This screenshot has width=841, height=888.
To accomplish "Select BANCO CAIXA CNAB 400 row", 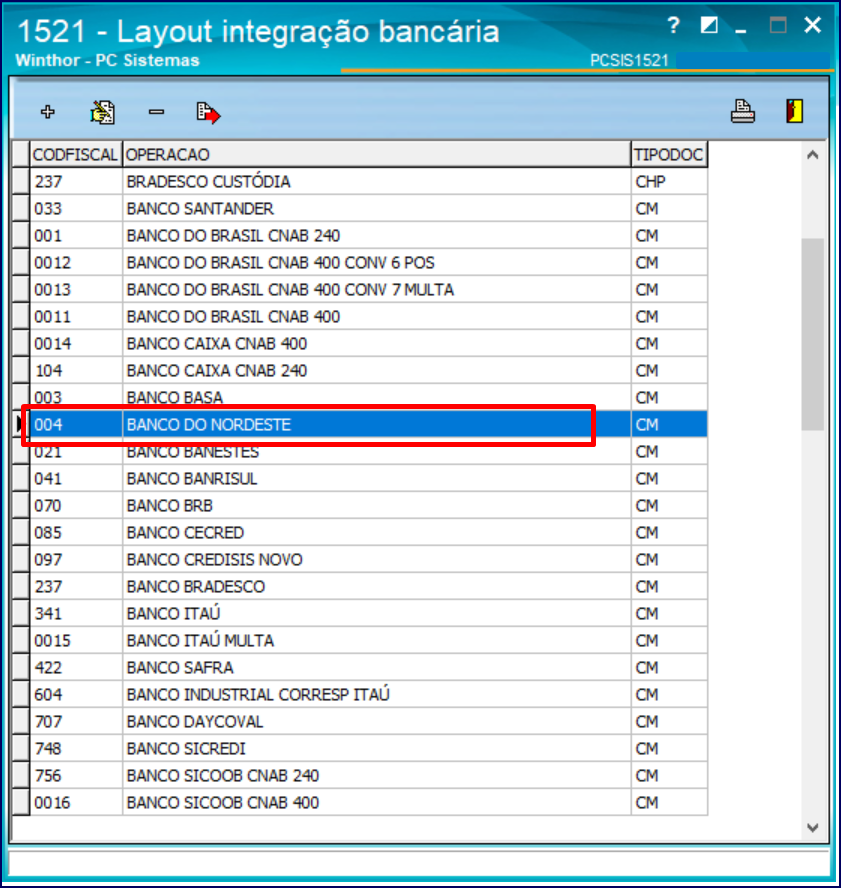I will click(x=360, y=344).
